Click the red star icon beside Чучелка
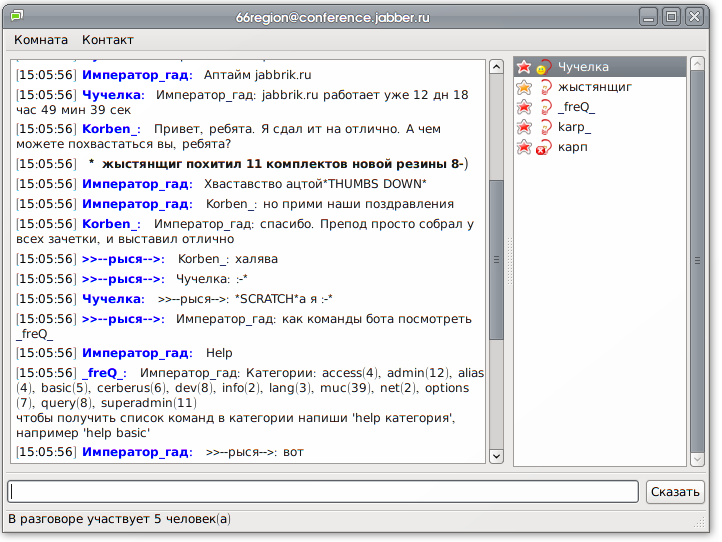 [524, 67]
